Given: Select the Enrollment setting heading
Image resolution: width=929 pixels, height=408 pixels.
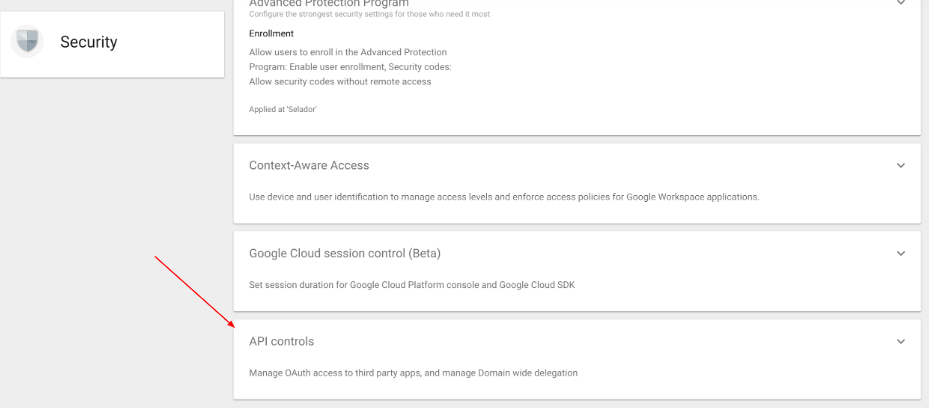Looking at the screenshot, I should (x=271, y=34).
